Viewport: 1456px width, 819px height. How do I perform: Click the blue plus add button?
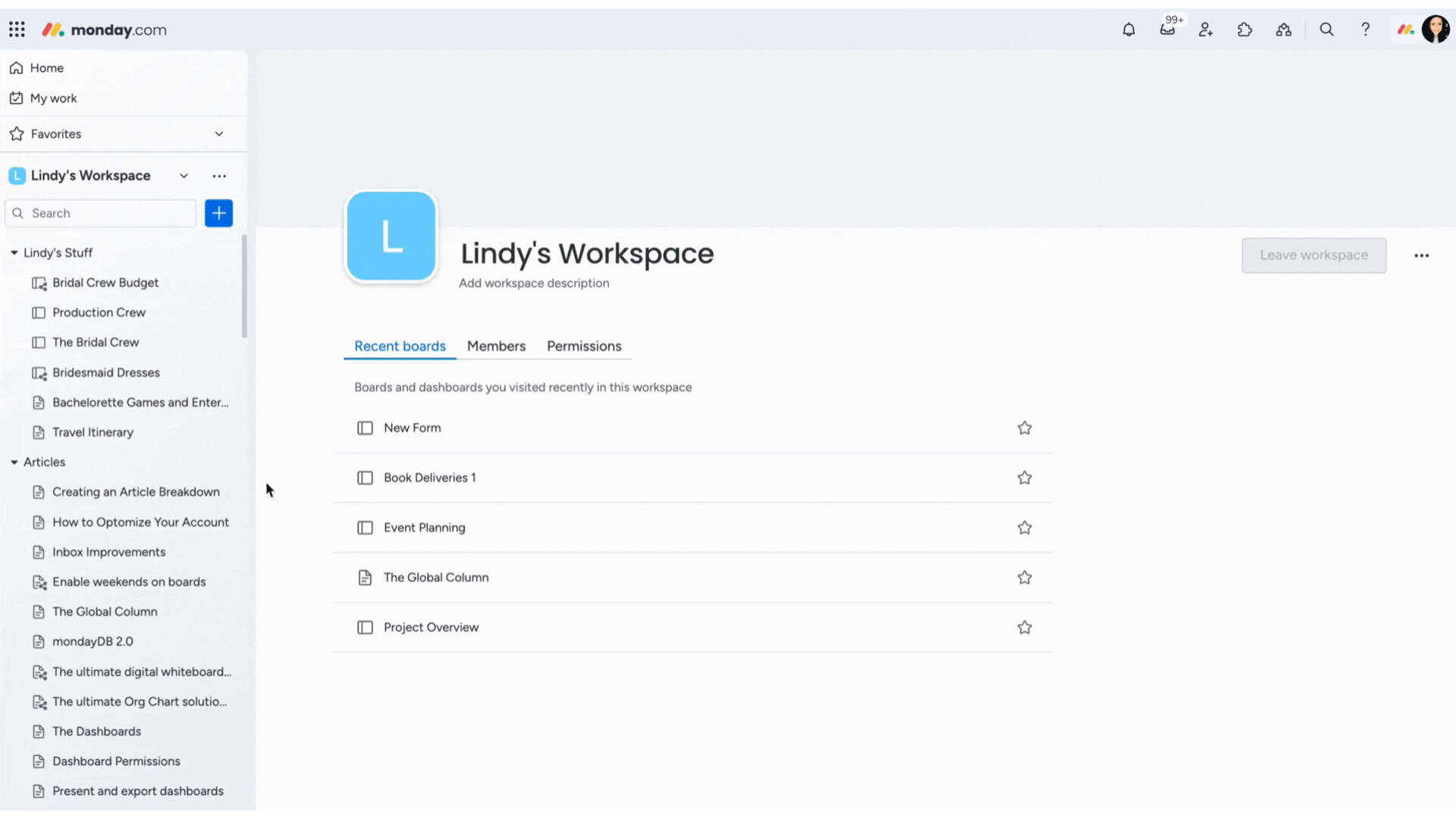pyautogui.click(x=218, y=213)
